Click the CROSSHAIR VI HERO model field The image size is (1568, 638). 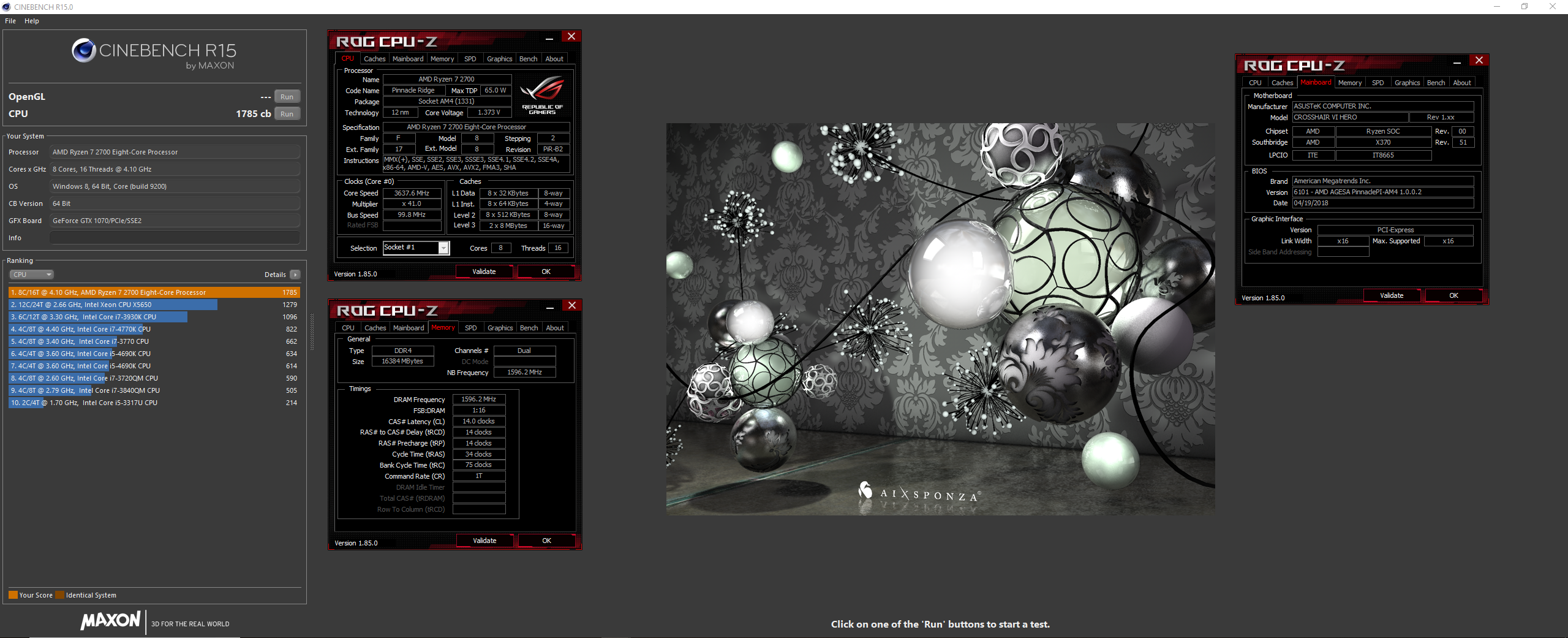point(1350,117)
